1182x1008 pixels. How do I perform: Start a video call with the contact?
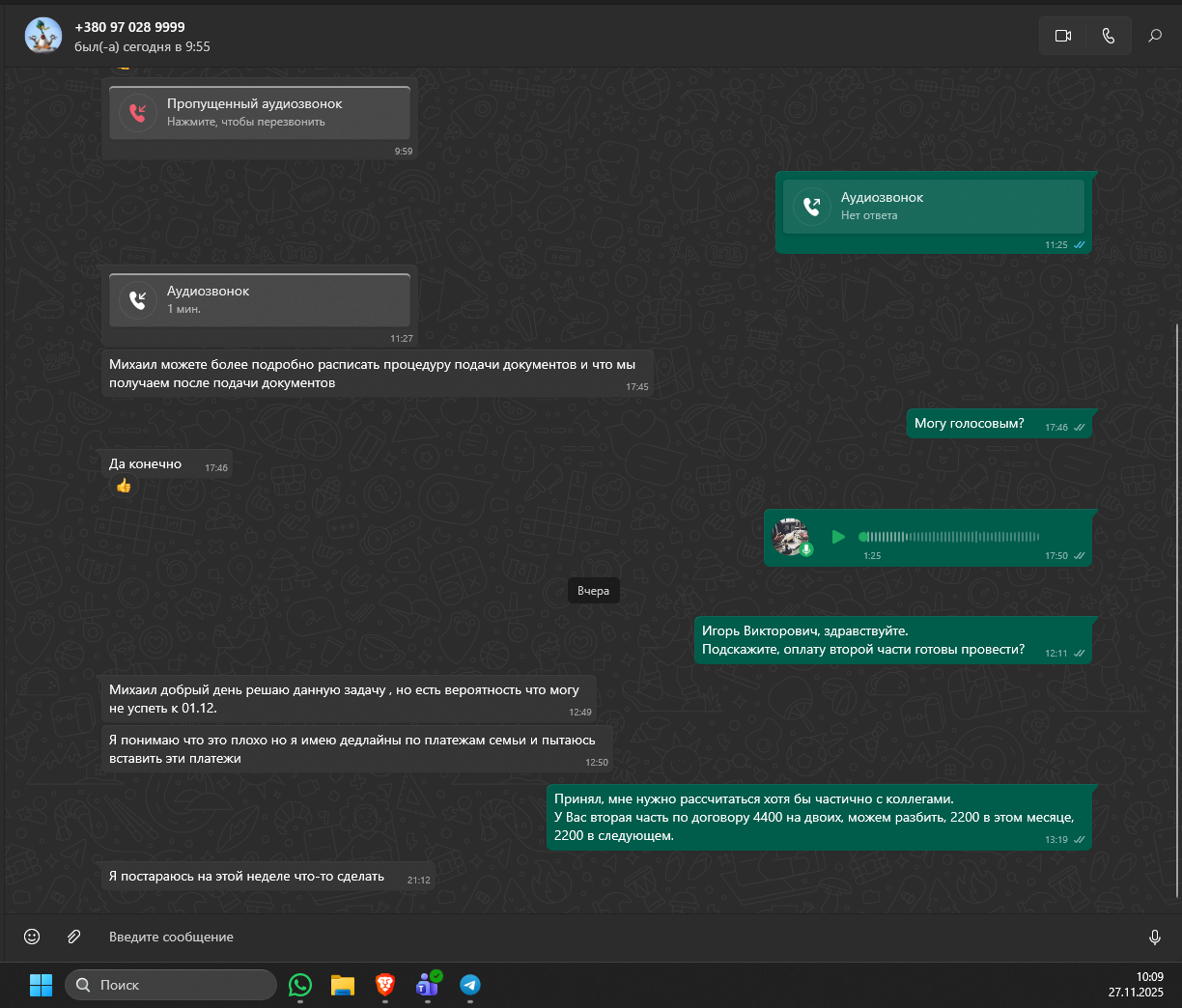1063,36
